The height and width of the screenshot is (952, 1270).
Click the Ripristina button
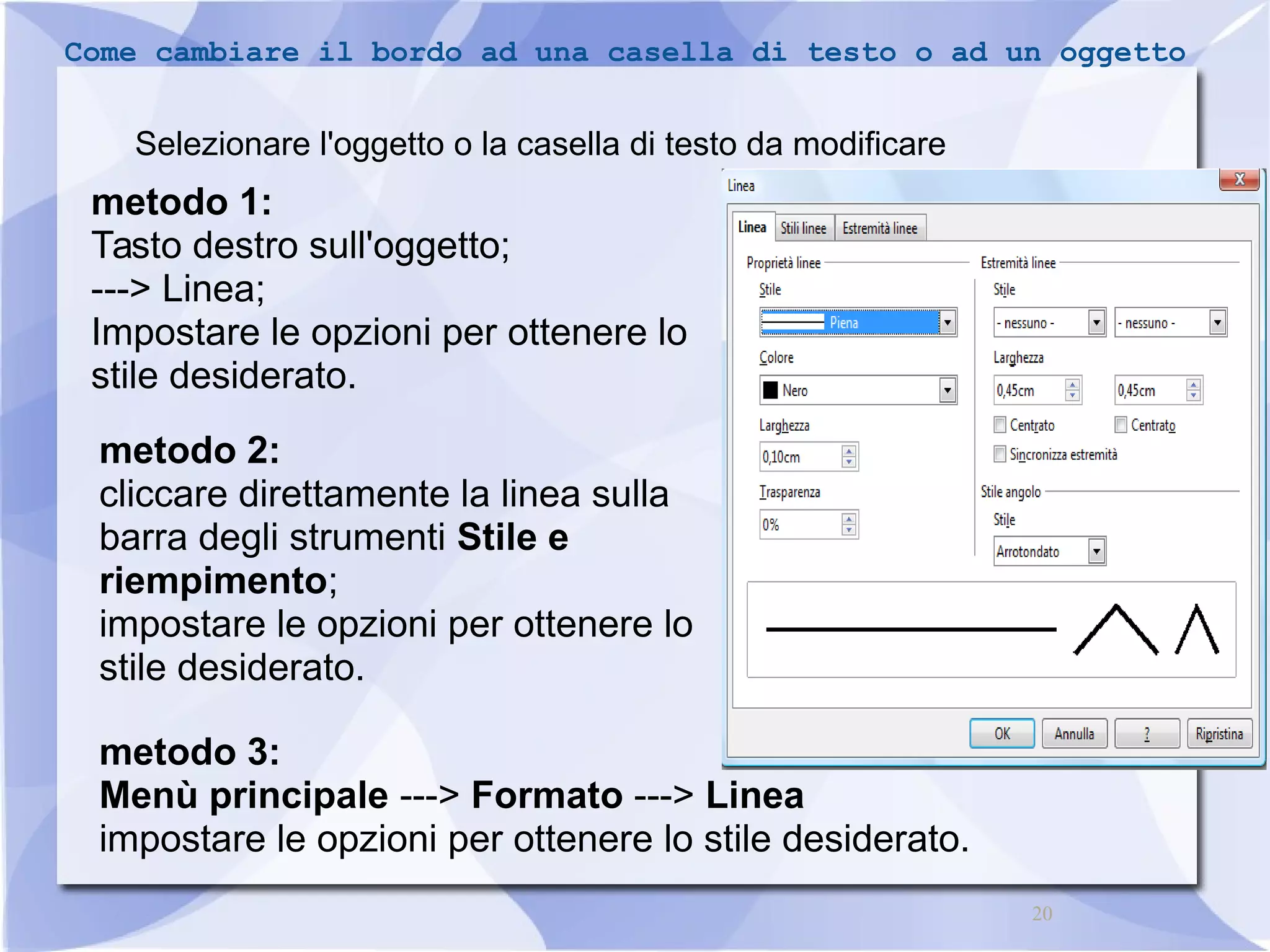pyautogui.click(x=1220, y=734)
